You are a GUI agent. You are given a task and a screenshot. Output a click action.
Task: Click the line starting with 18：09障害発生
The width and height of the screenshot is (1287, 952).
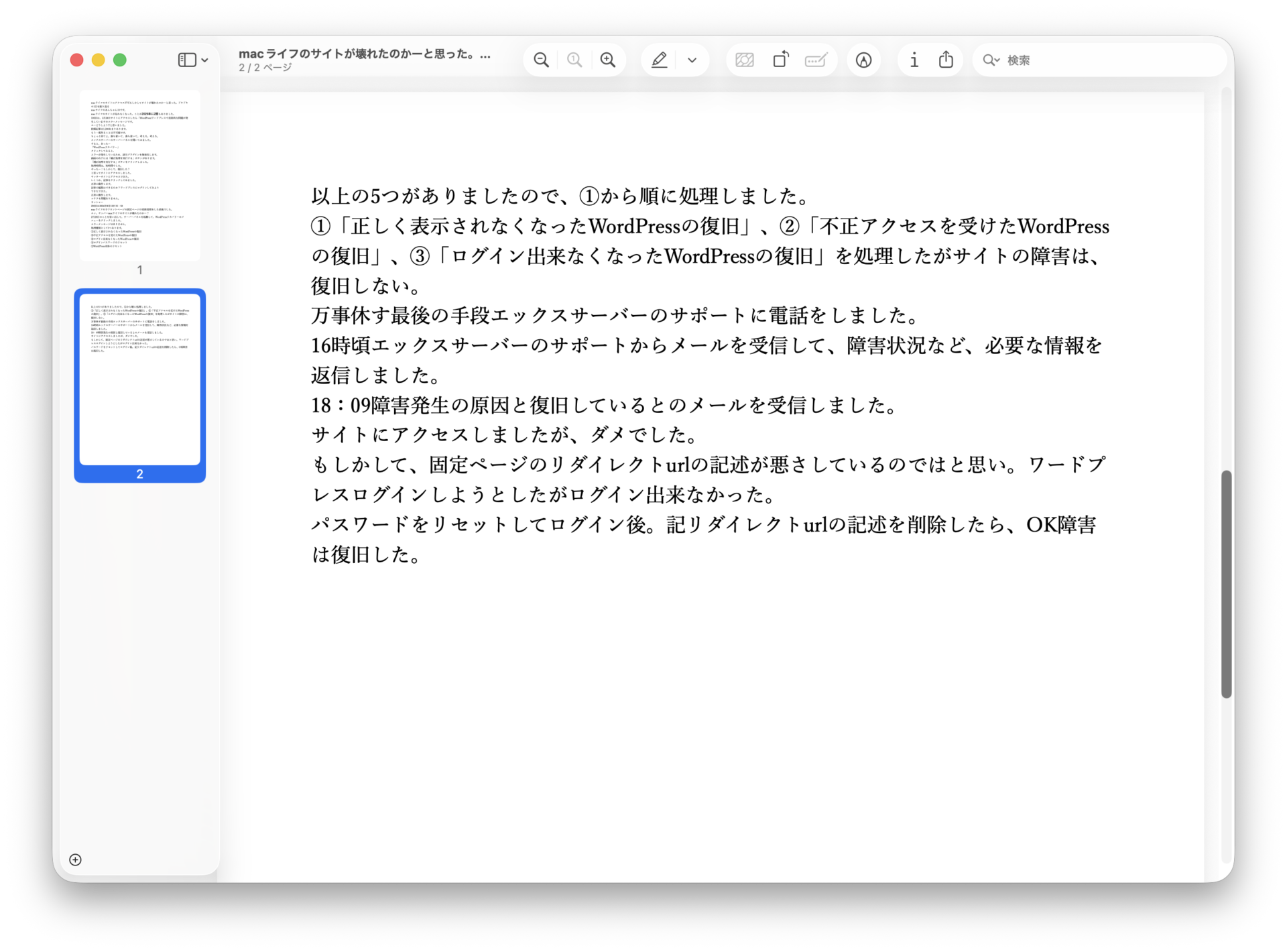(605, 405)
